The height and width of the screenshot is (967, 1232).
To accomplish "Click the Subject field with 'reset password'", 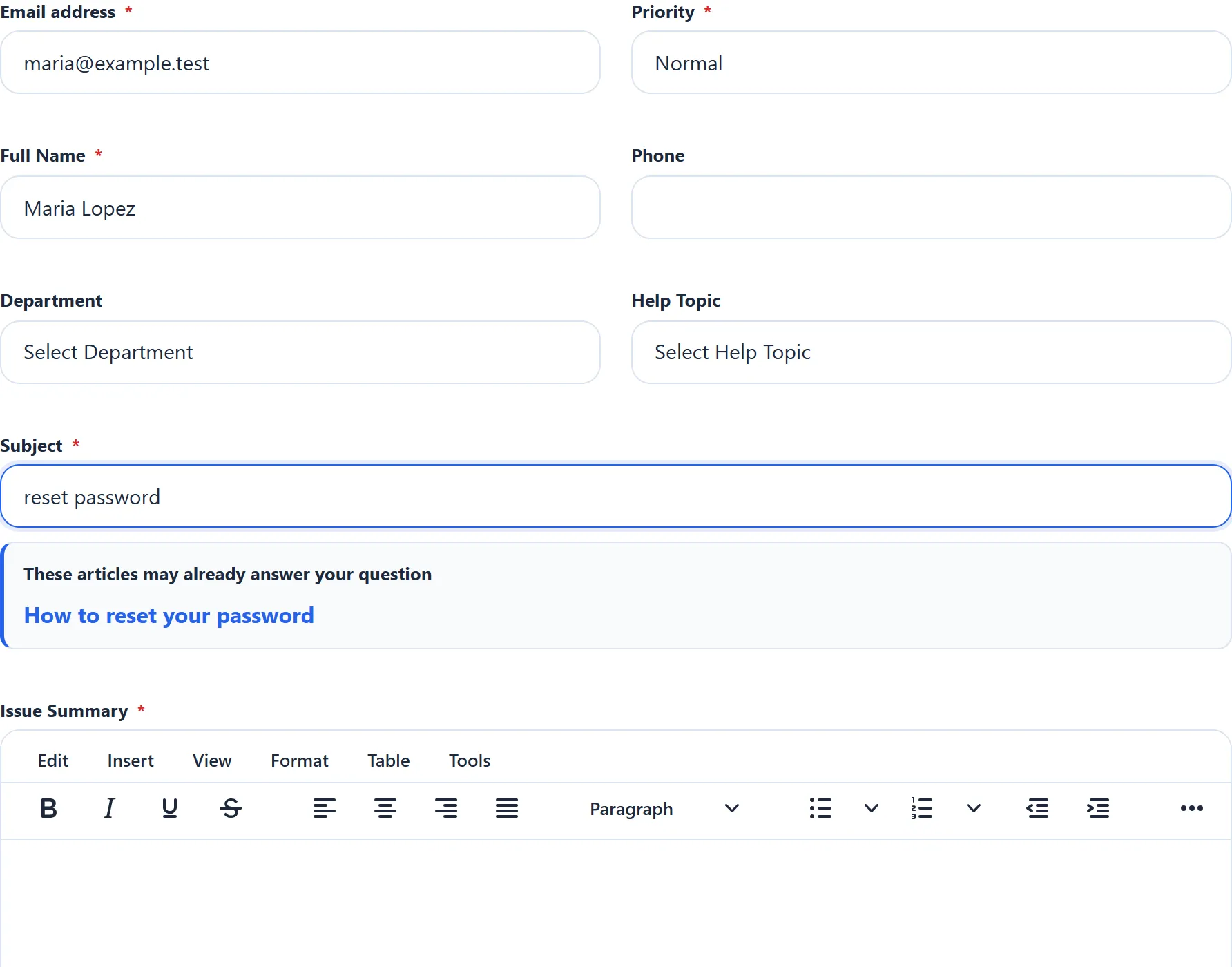I will coord(616,496).
